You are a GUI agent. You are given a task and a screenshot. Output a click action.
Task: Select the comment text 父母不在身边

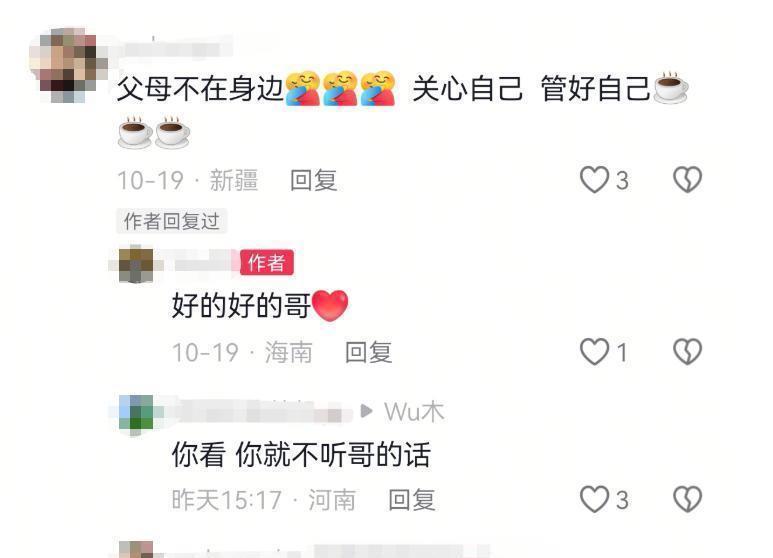coord(200,89)
